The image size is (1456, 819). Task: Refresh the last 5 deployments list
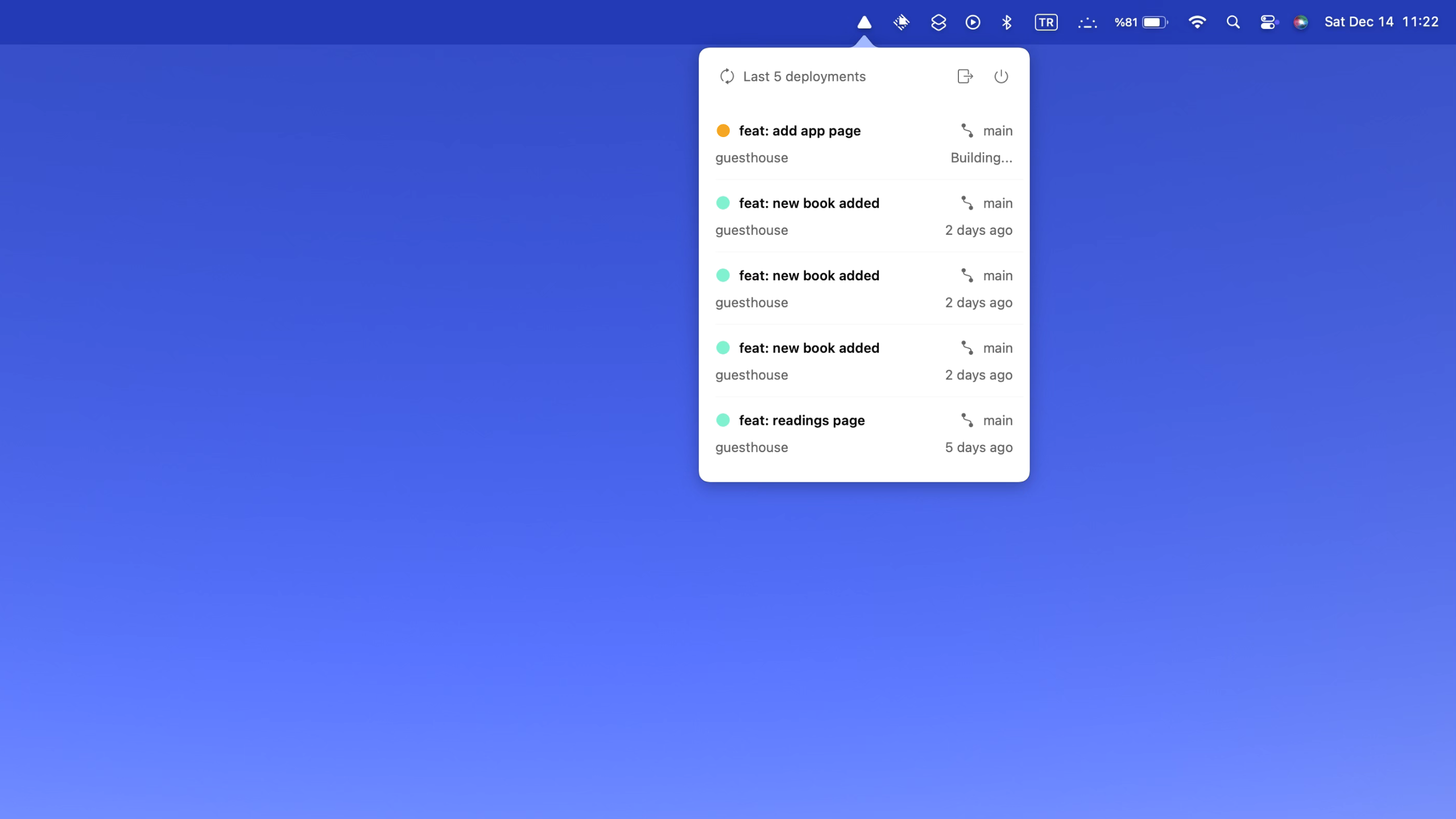(x=727, y=76)
